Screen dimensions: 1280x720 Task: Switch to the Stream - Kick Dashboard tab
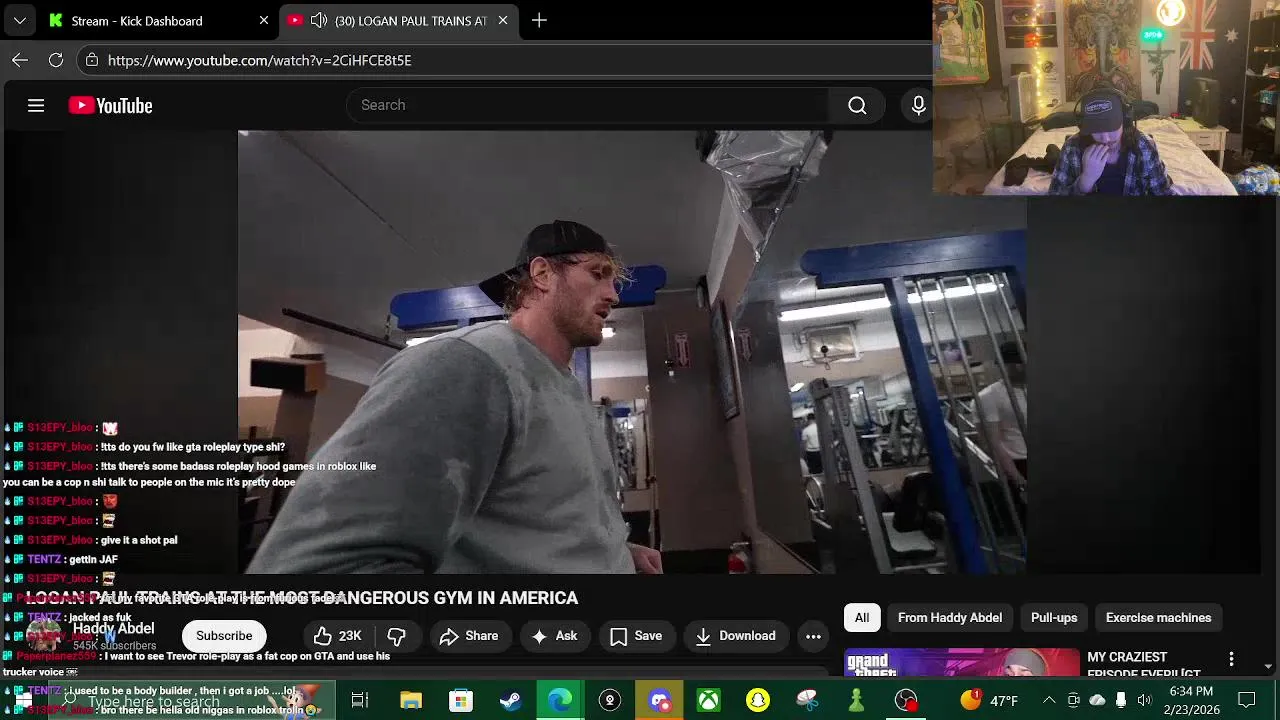(137, 20)
